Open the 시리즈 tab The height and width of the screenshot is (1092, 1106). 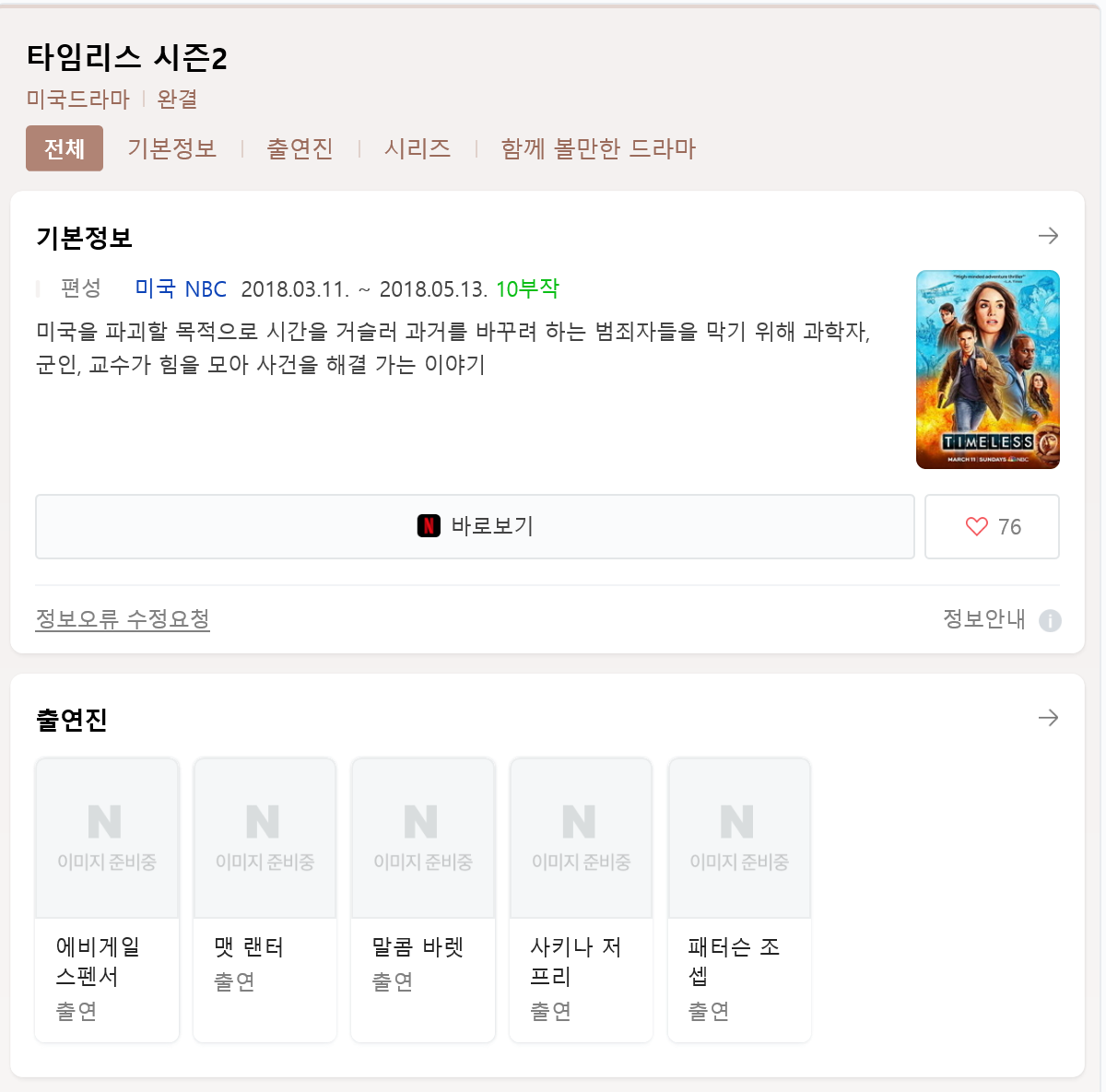tap(418, 148)
